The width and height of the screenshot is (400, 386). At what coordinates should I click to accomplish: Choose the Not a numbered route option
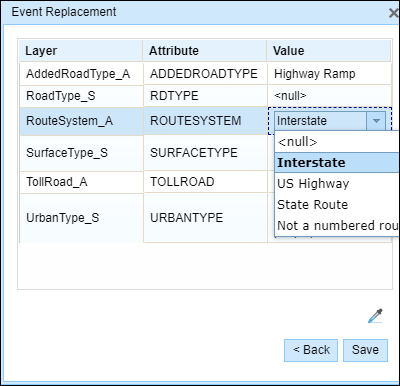coord(337,225)
